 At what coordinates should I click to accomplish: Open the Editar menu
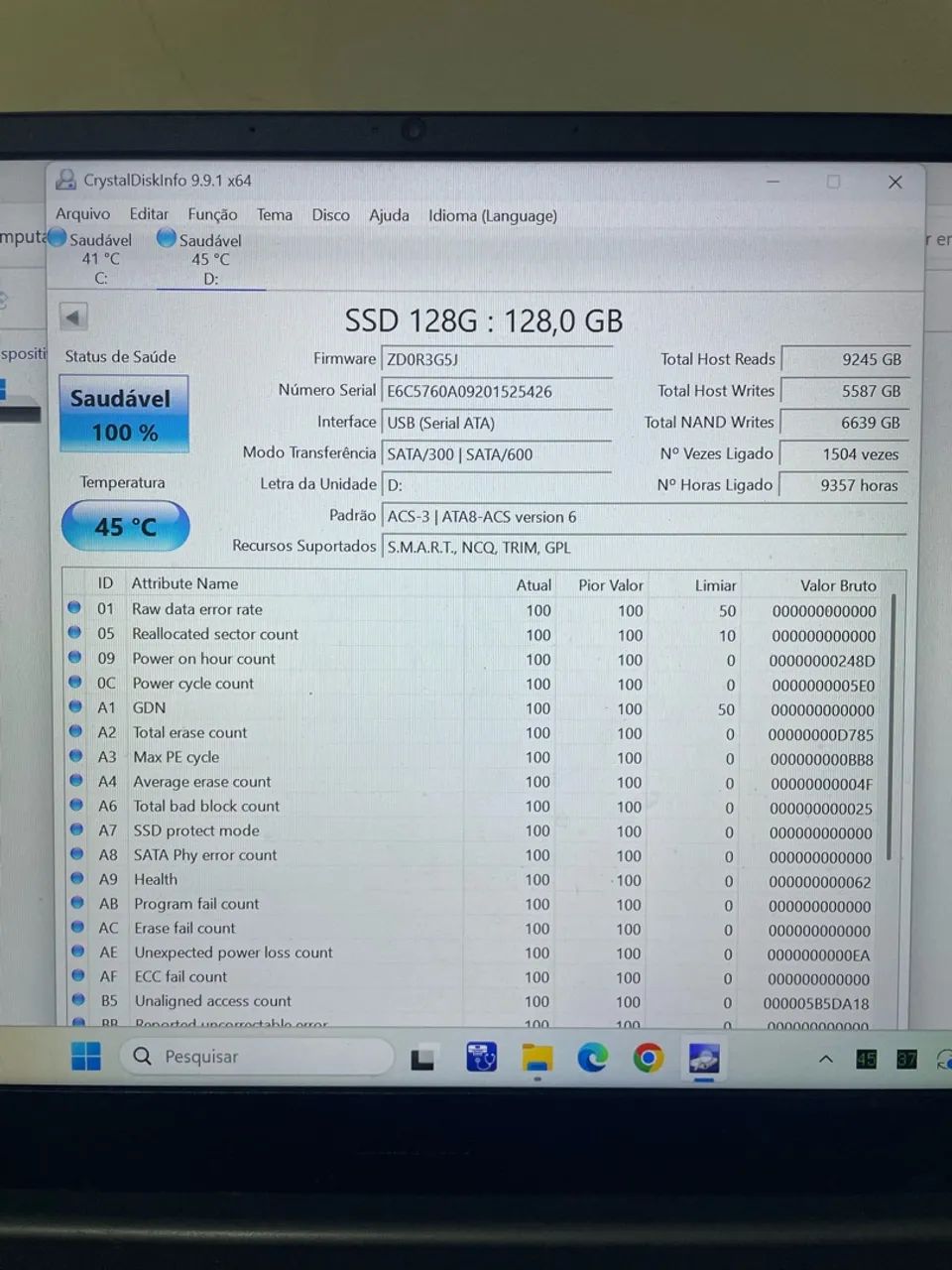tap(149, 214)
